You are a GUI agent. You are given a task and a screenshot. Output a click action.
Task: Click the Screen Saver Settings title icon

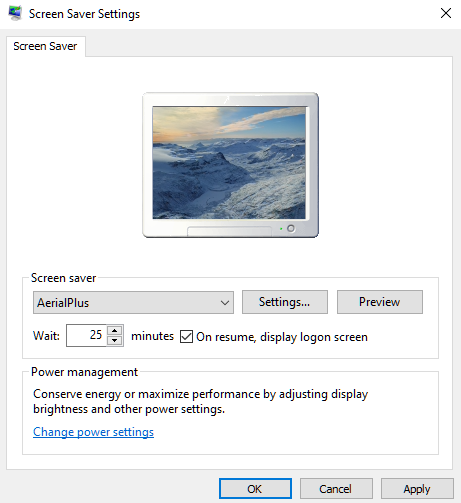click(x=15, y=13)
